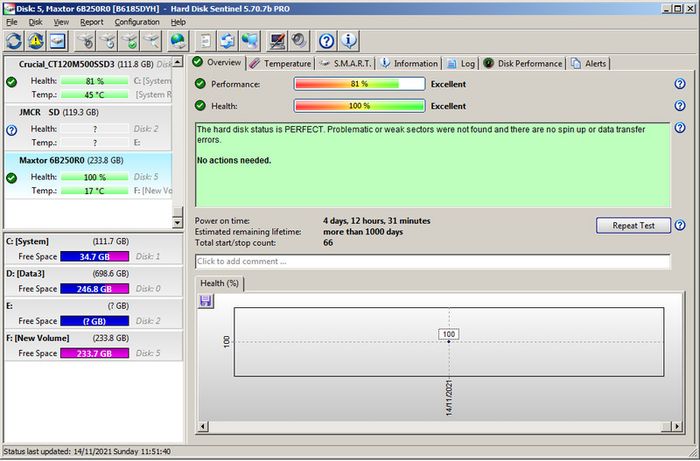
Task: Click question mark icon of JMCR SD disk
Action: point(12,130)
